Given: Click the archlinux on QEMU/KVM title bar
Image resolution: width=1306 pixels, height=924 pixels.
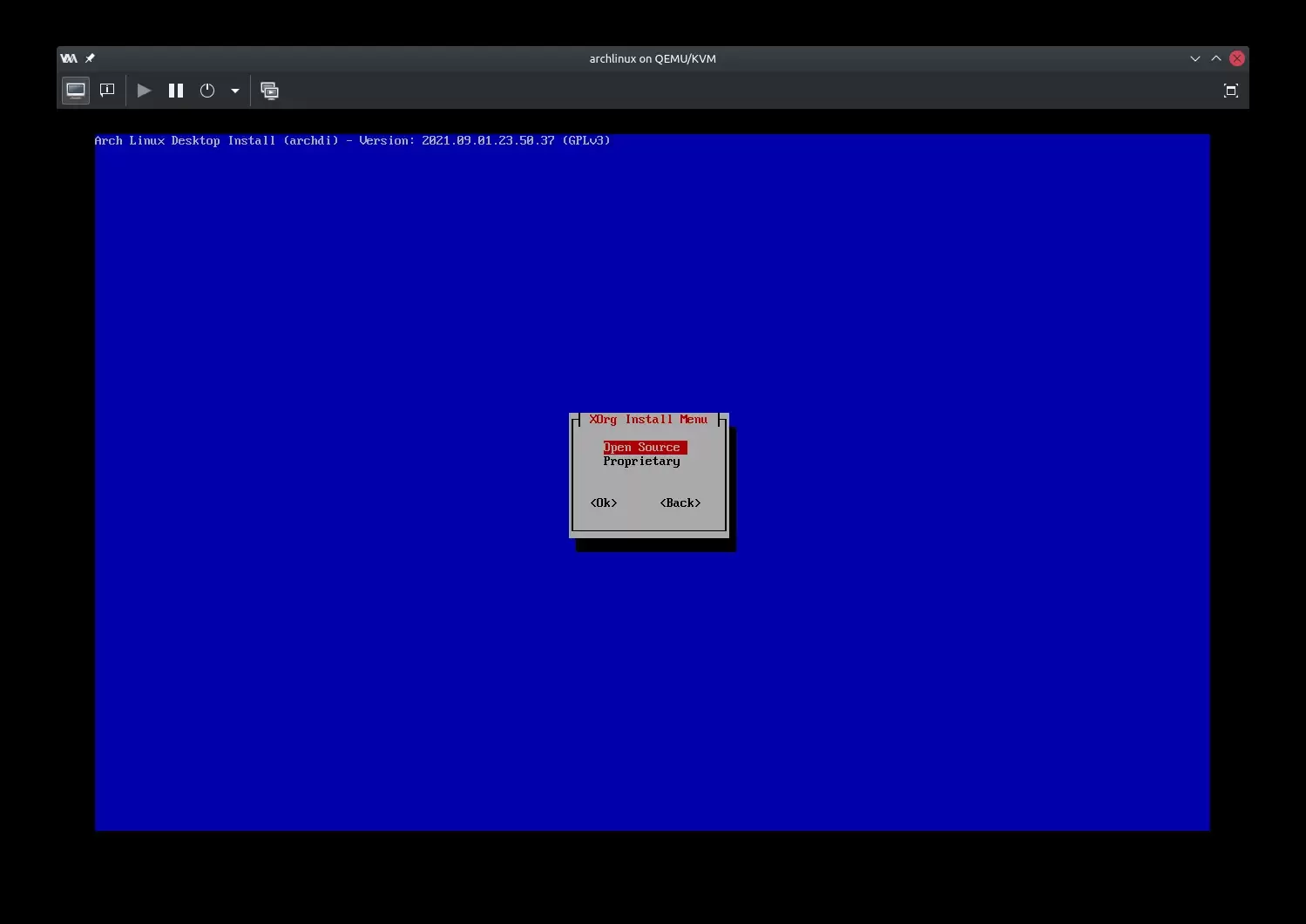Looking at the screenshot, I should click(653, 58).
